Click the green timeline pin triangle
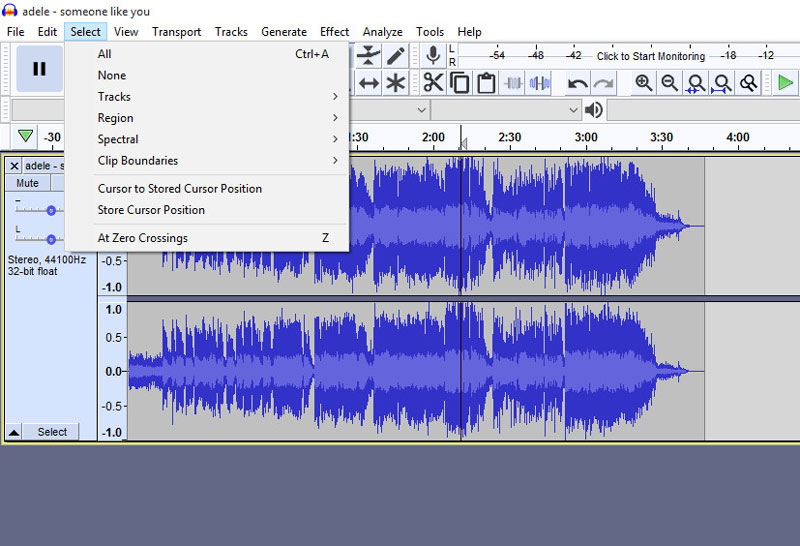The height and width of the screenshot is (546, 800). point(25,137)
